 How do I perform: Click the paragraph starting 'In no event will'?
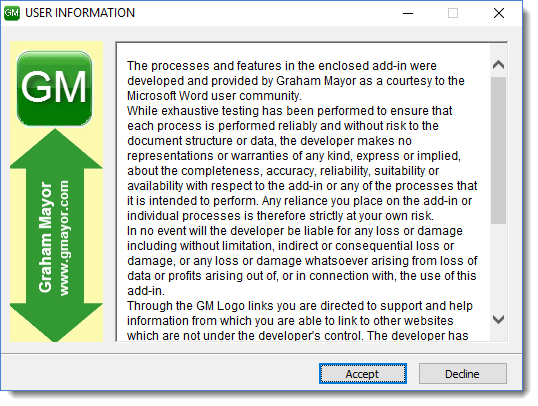[x=302, y=261]
